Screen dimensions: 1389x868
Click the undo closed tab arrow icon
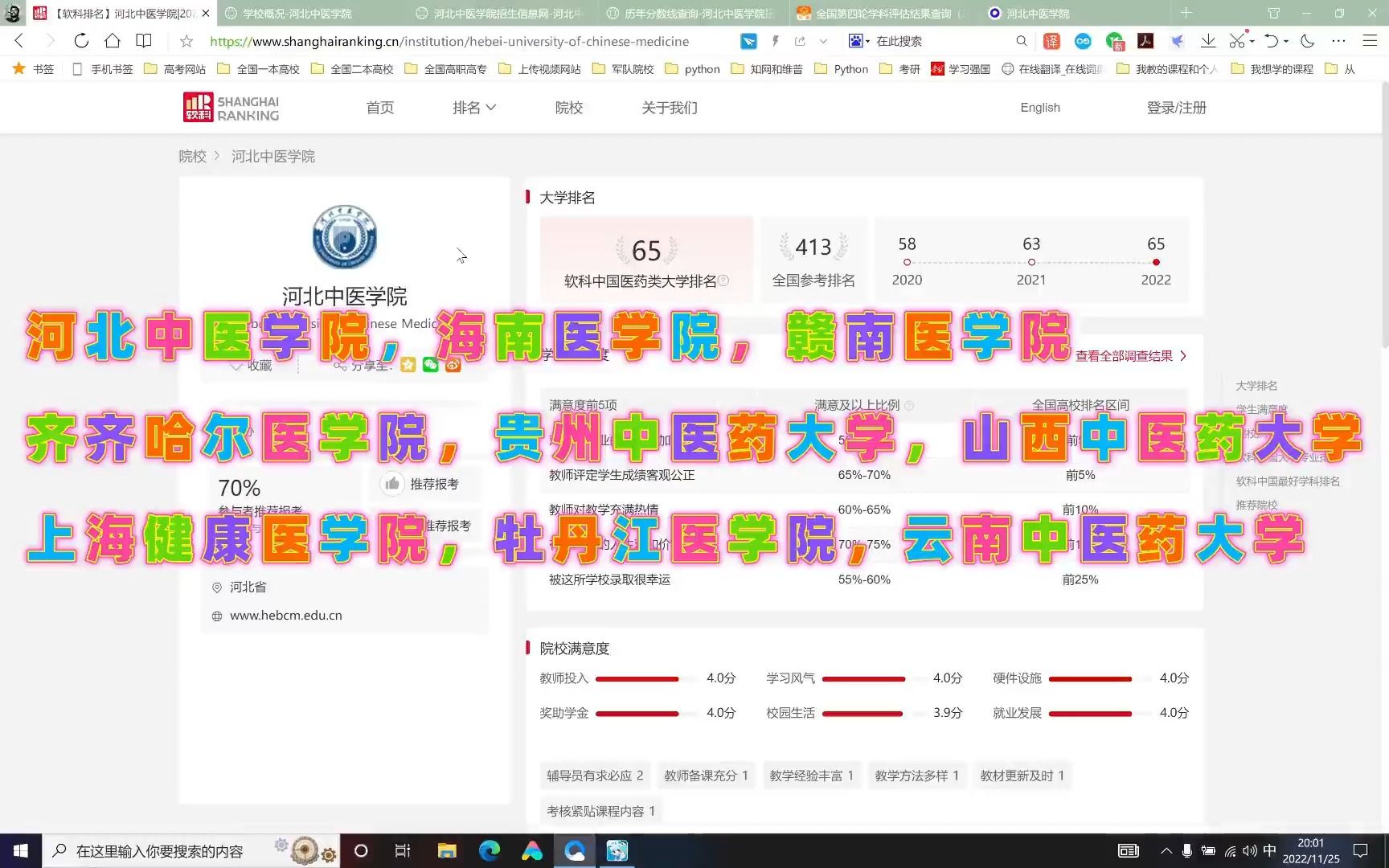(1271, 41)
